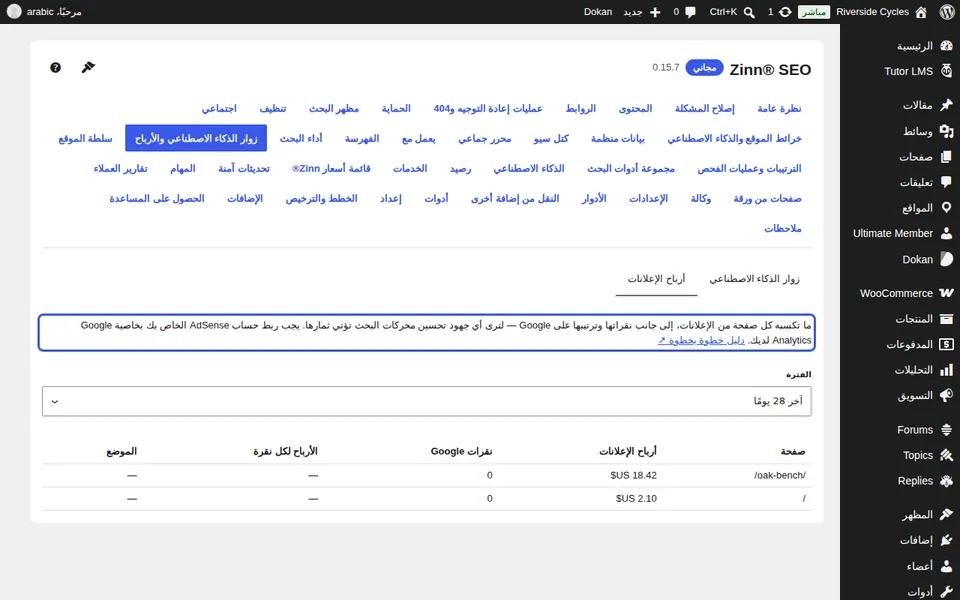The height and width of the screenshot is (600, 960).
Task: Click the الأرباح لكل نقرة column header
Action: [285, 451]
